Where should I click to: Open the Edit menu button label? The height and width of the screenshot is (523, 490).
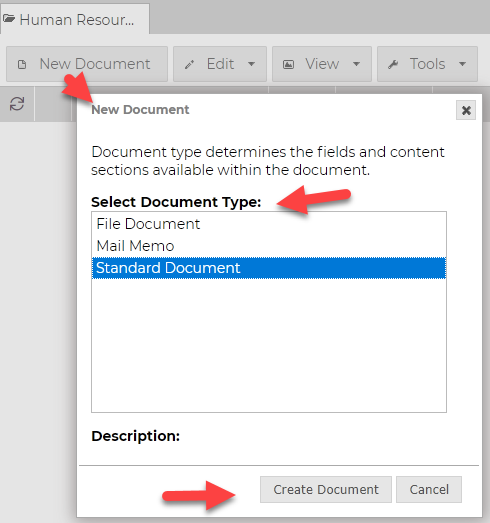(x=220, y=64)
